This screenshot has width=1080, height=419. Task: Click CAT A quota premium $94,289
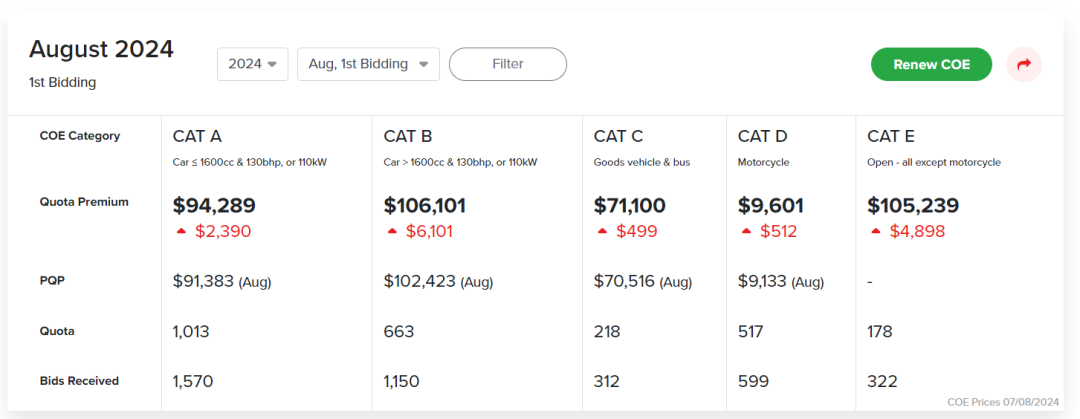pos(214,206)
